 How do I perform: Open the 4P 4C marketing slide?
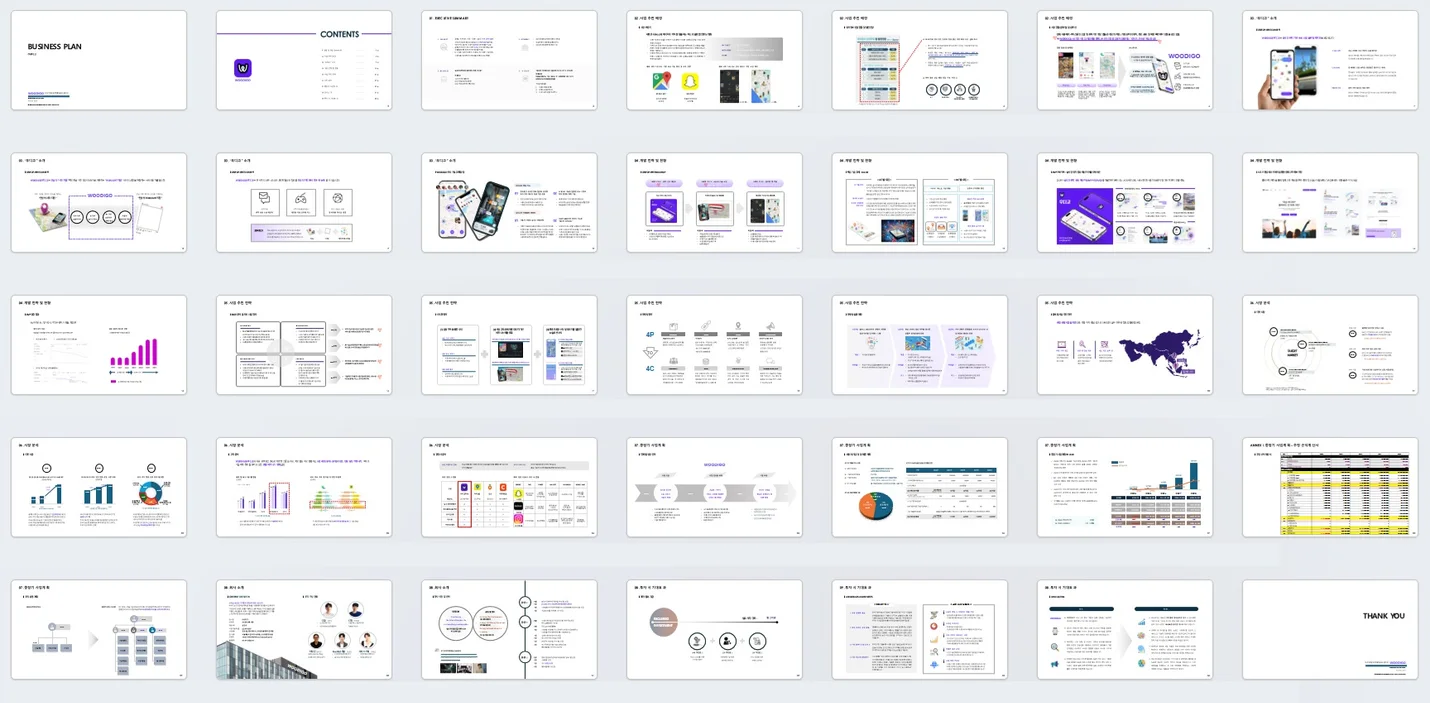coord(714,345)
